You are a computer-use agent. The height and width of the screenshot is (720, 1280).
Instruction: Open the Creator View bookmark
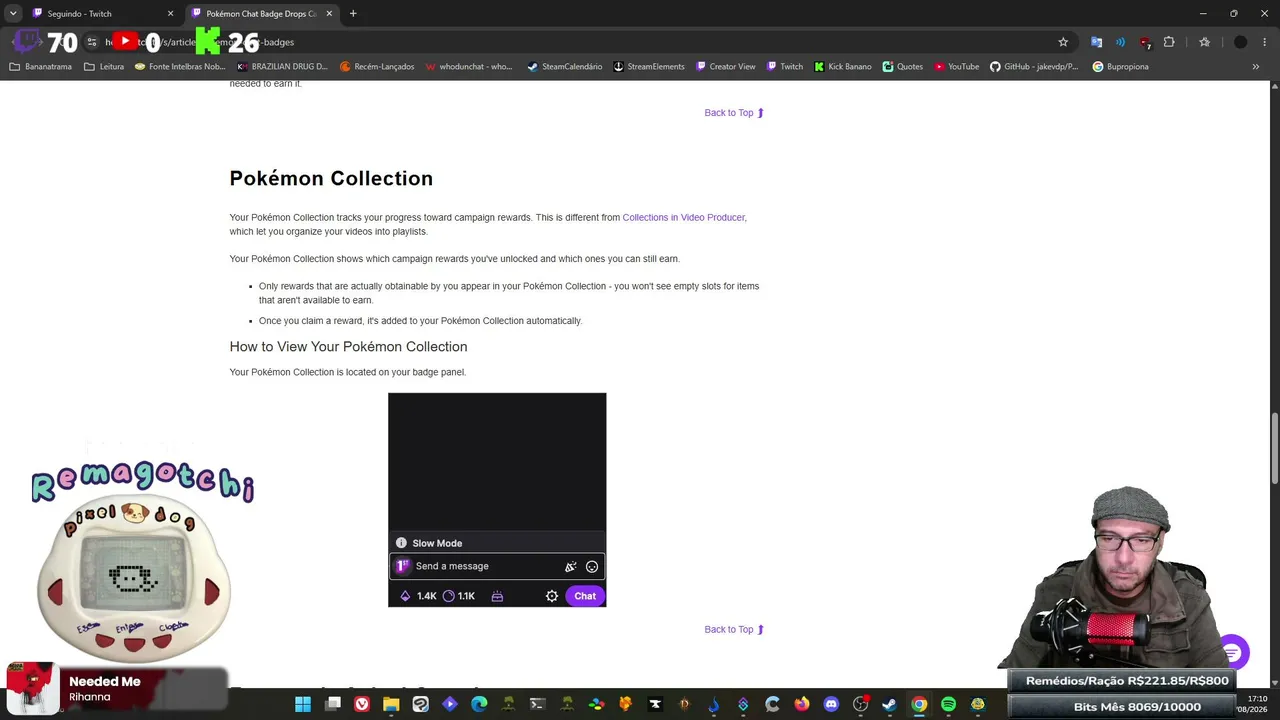(x=725, y=67)
